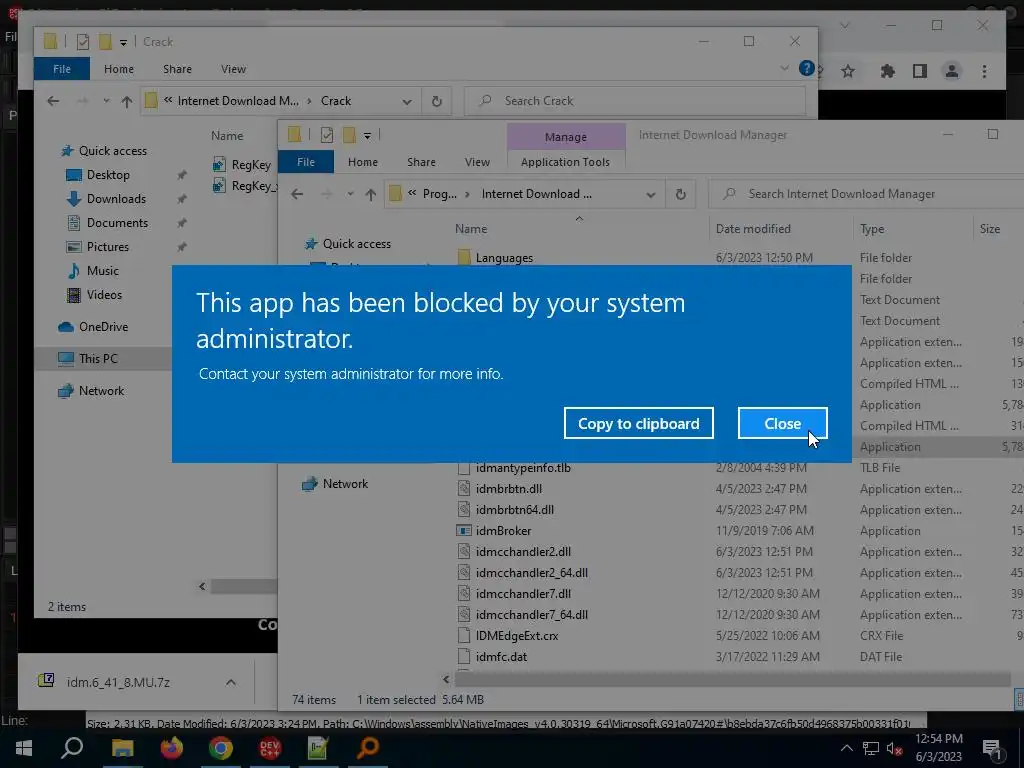Select idmfc.dat file
Screen dimensions: 1024x768
(x=501, y=656)
